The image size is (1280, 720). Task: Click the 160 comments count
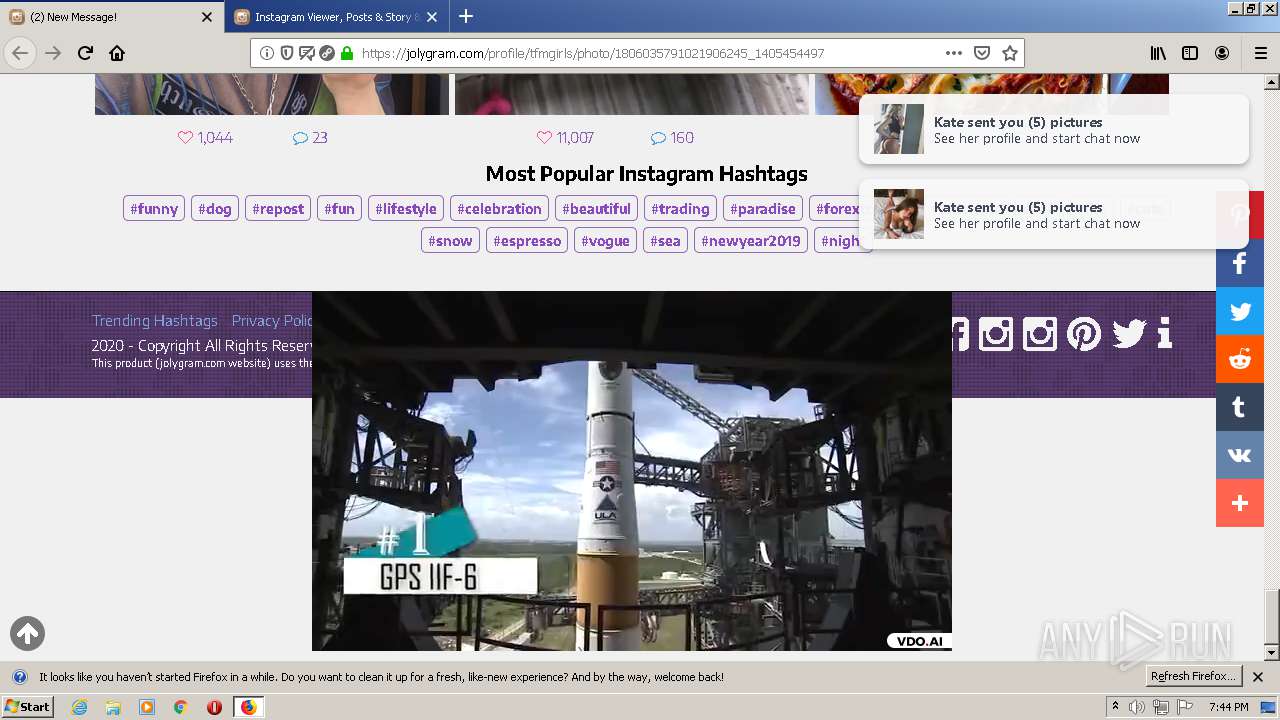[x=672, y=138]
